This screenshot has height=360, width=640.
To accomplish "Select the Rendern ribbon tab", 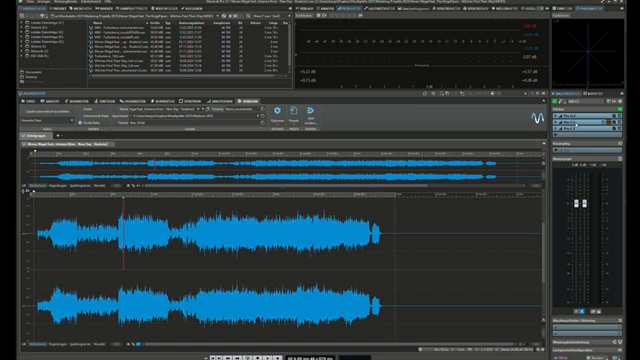I will (248, 101).
